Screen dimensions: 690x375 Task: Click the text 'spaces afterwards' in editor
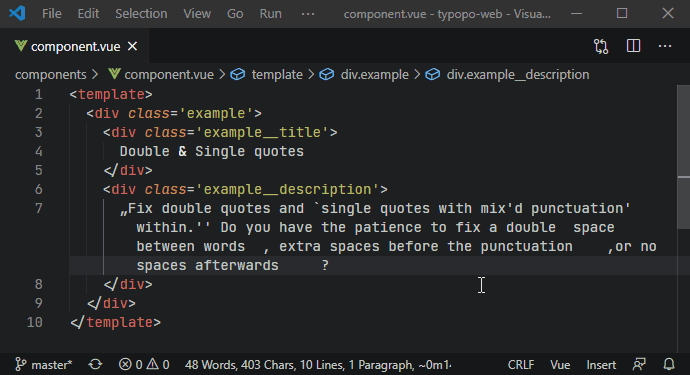click(207, 265)
